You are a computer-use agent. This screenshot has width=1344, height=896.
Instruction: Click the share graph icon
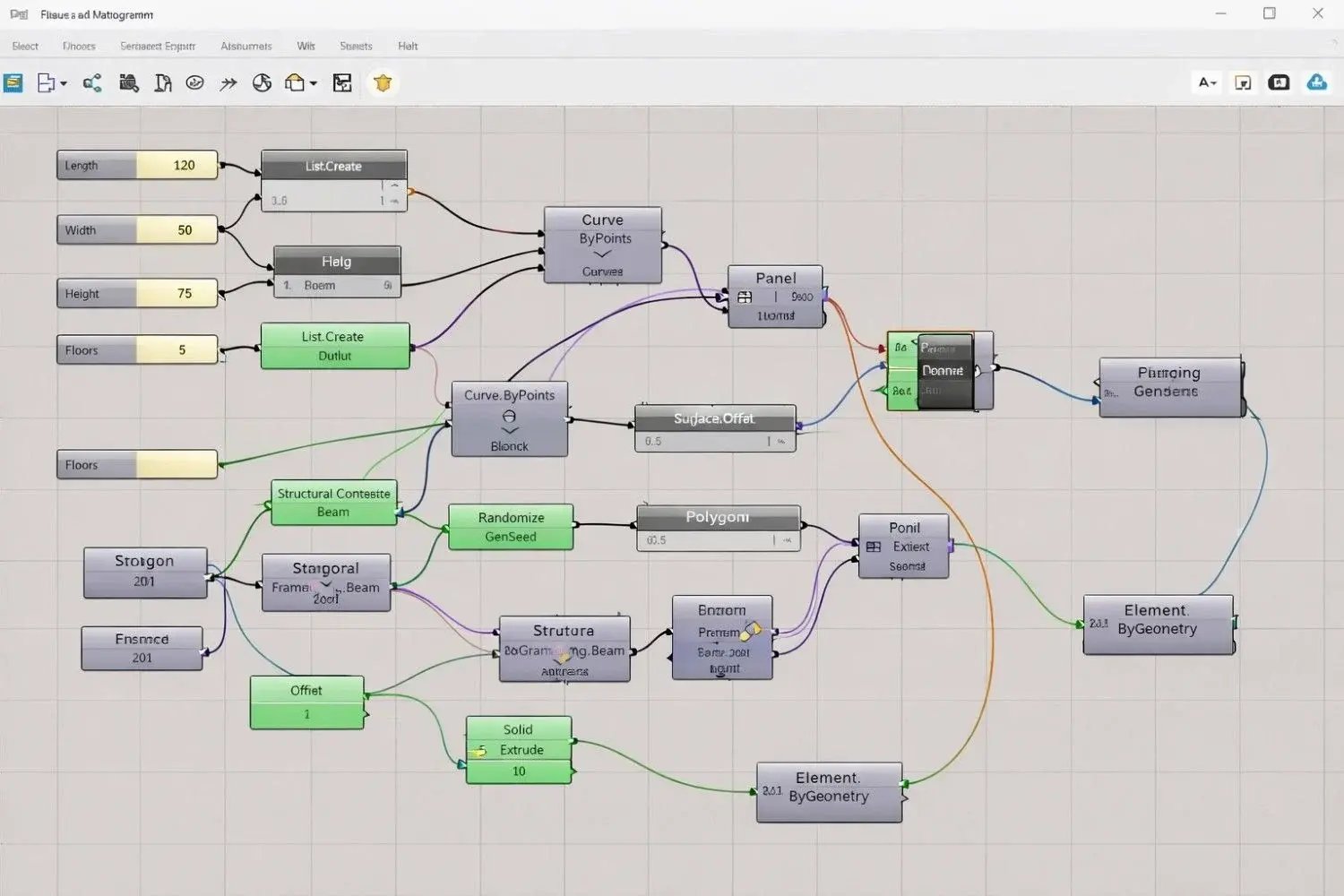click(91, 82)
